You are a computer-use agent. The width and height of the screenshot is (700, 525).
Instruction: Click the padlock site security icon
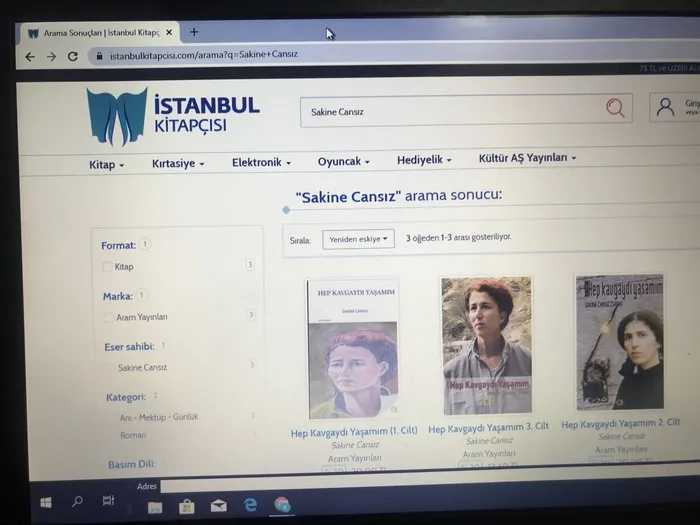(x=100, y=56)
